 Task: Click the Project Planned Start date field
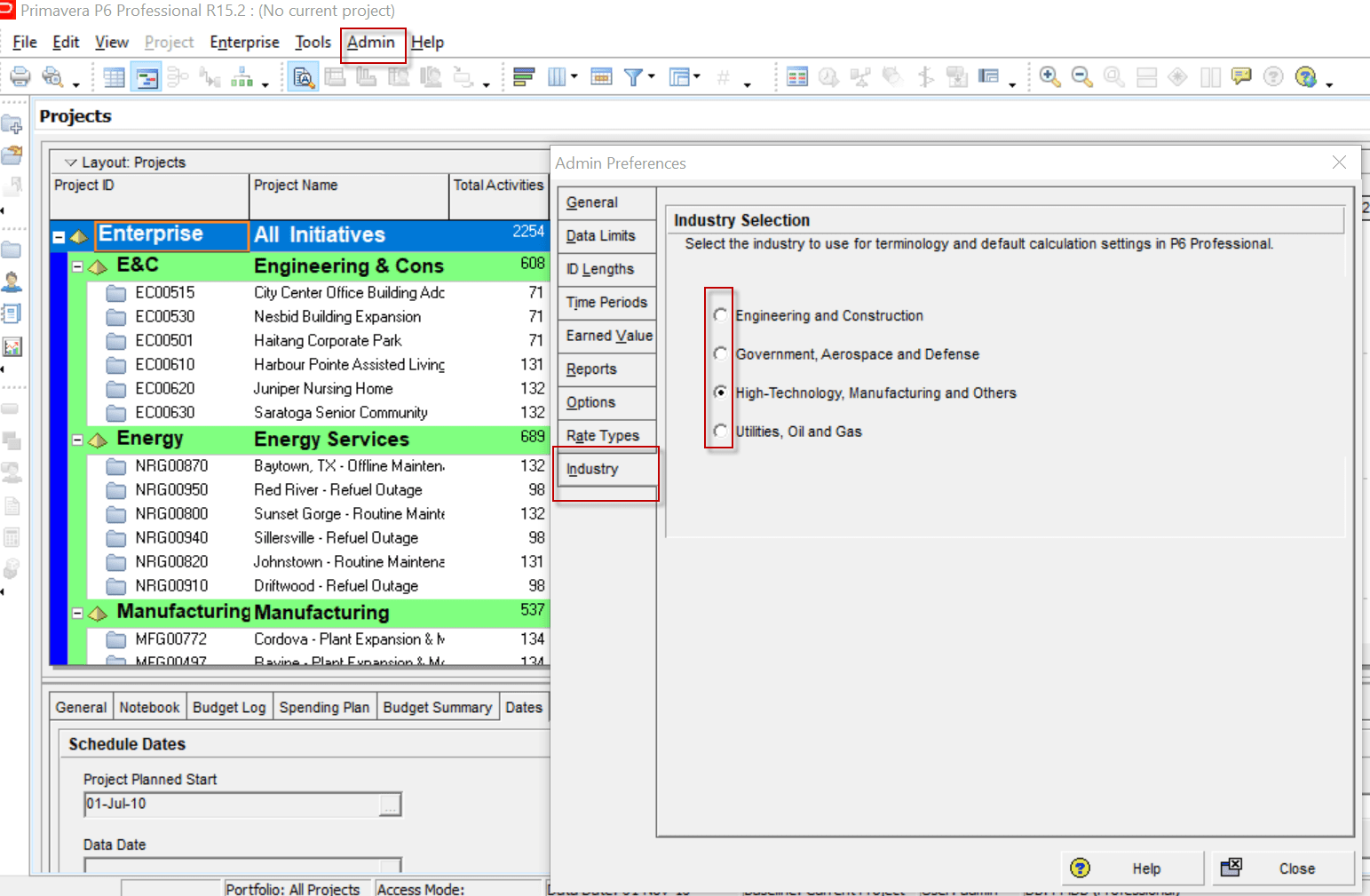coord(232,805)
